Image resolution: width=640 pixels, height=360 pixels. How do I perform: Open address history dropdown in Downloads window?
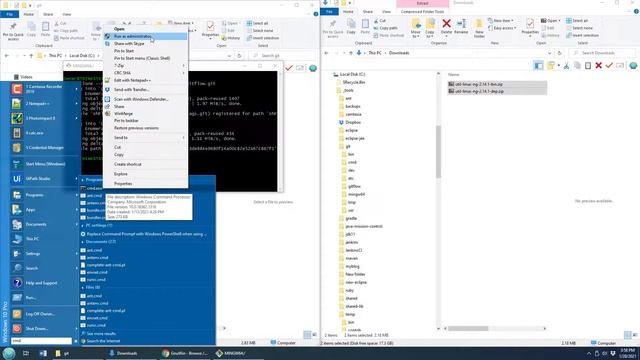(549, 53)
